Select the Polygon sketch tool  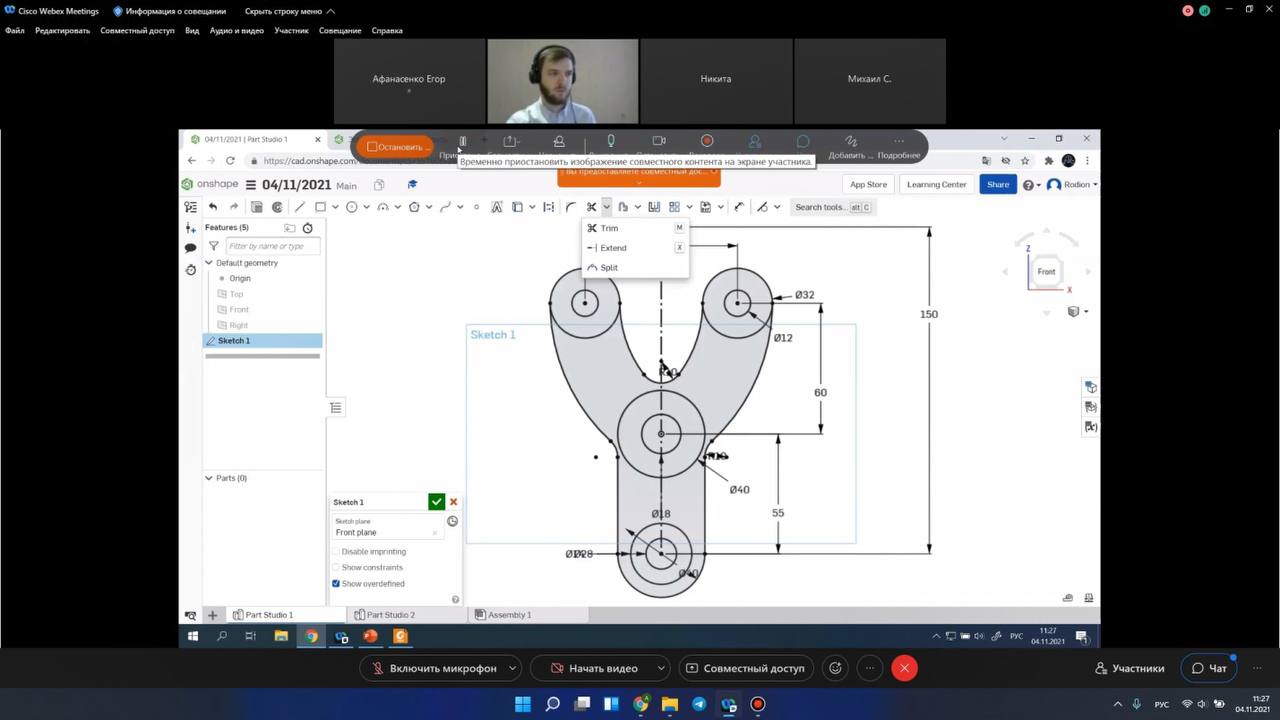point(414,207)
